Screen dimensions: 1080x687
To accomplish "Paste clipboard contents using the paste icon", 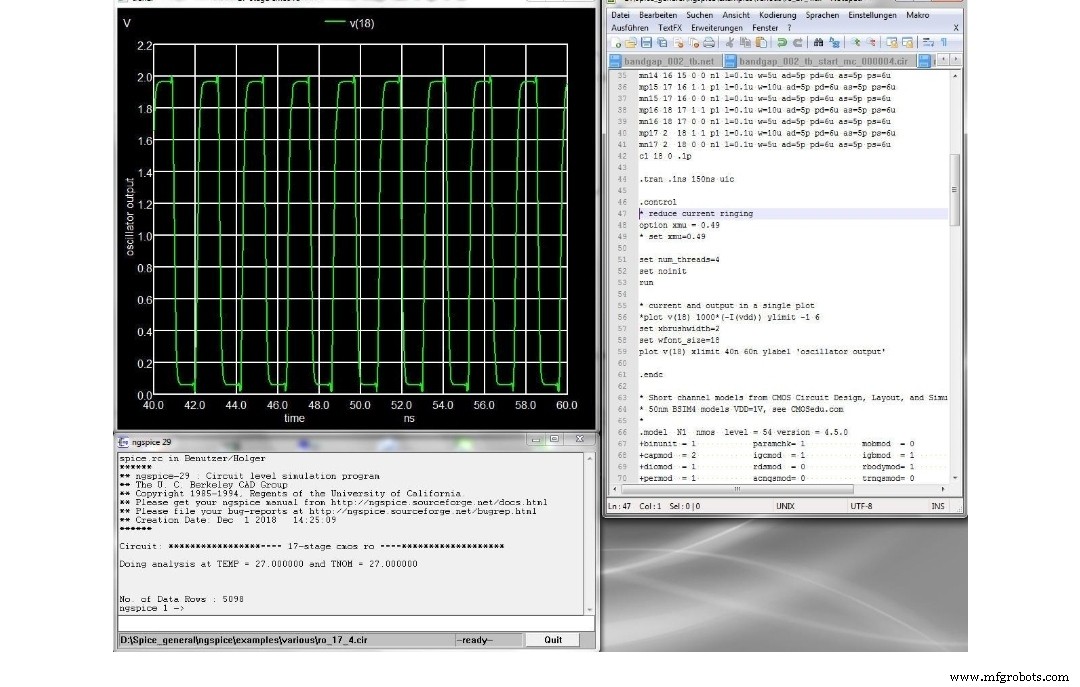I will (x=762, y=43).
